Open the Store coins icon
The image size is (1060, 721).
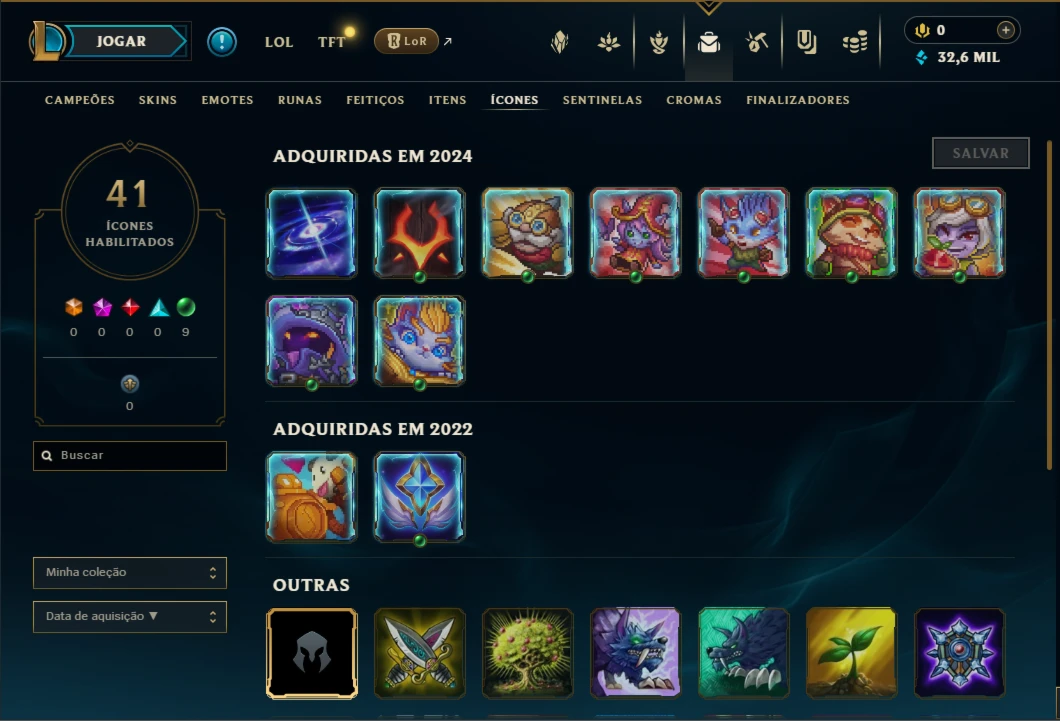tap(855, 43)
